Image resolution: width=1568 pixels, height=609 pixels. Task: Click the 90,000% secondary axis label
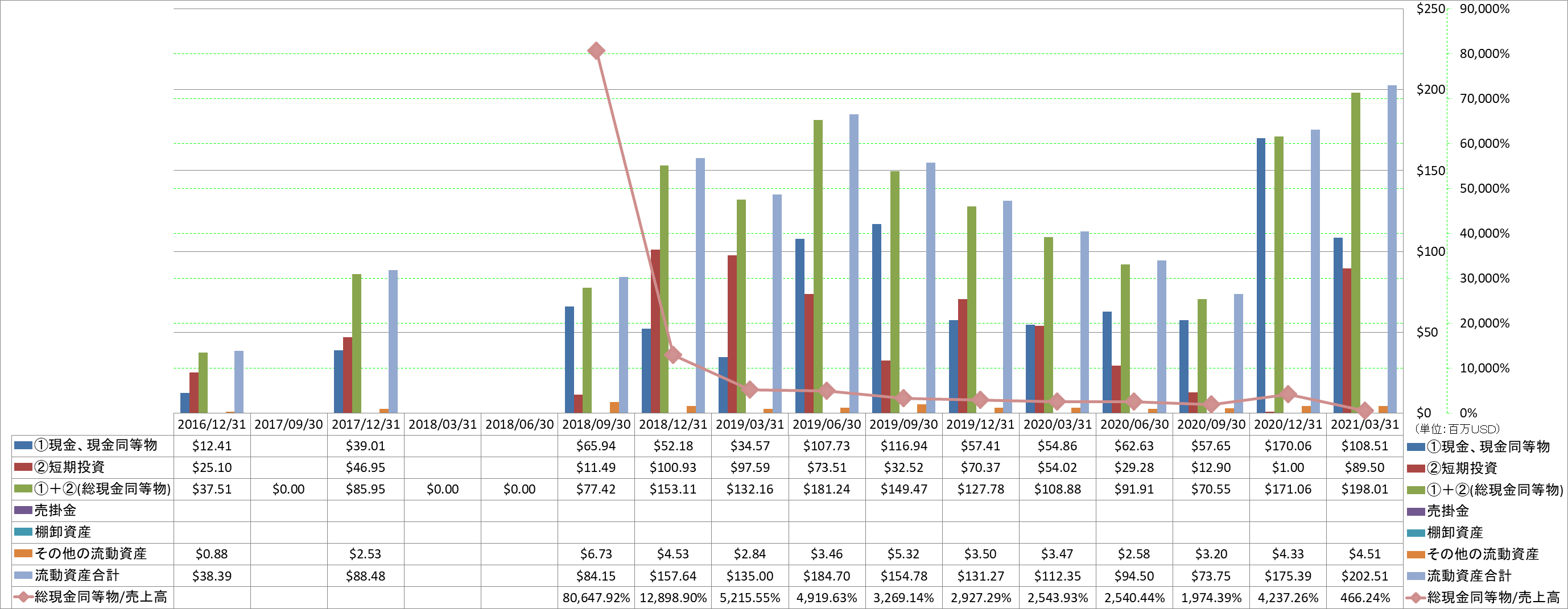coord(1484,9)
